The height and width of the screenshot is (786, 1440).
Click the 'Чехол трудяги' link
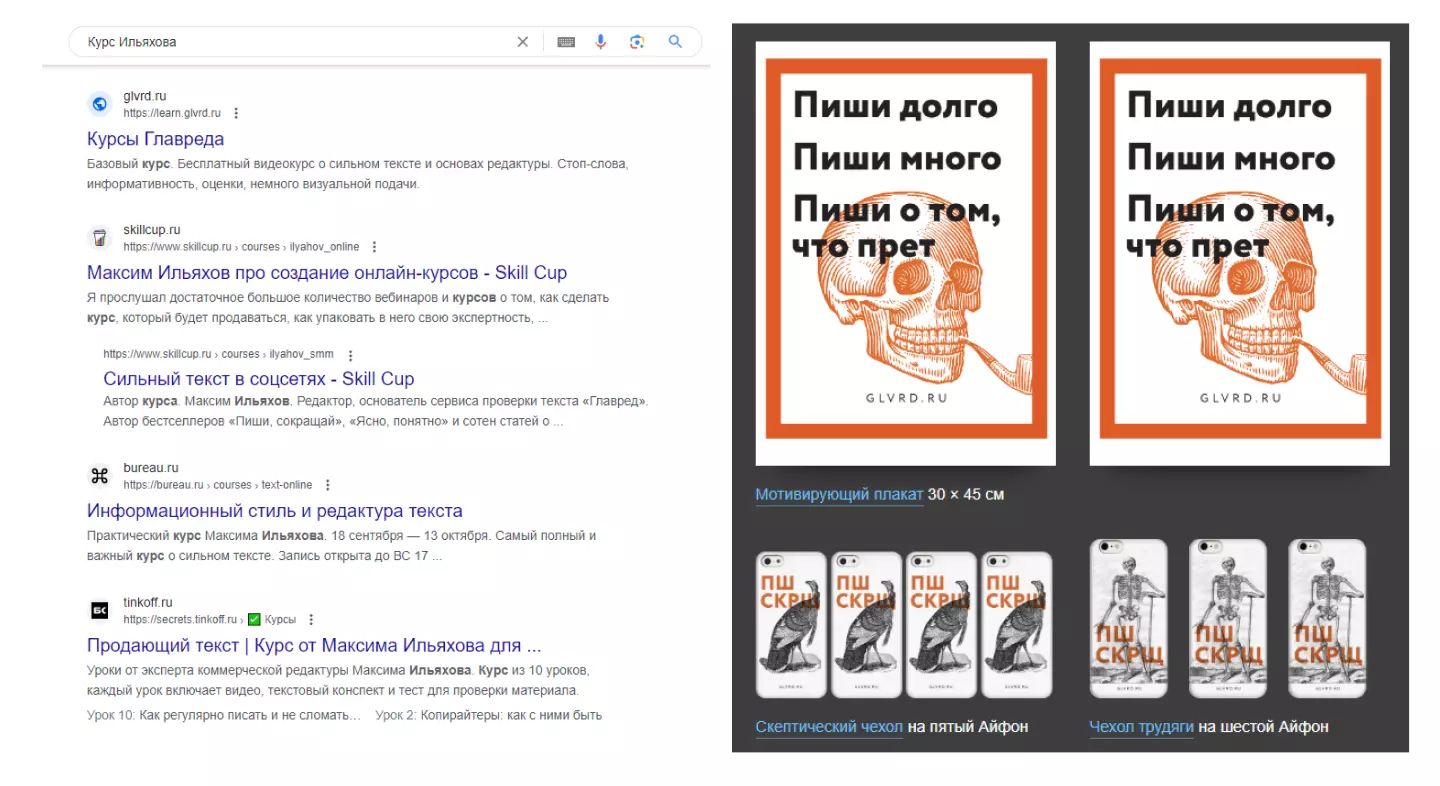point(1141,727)
